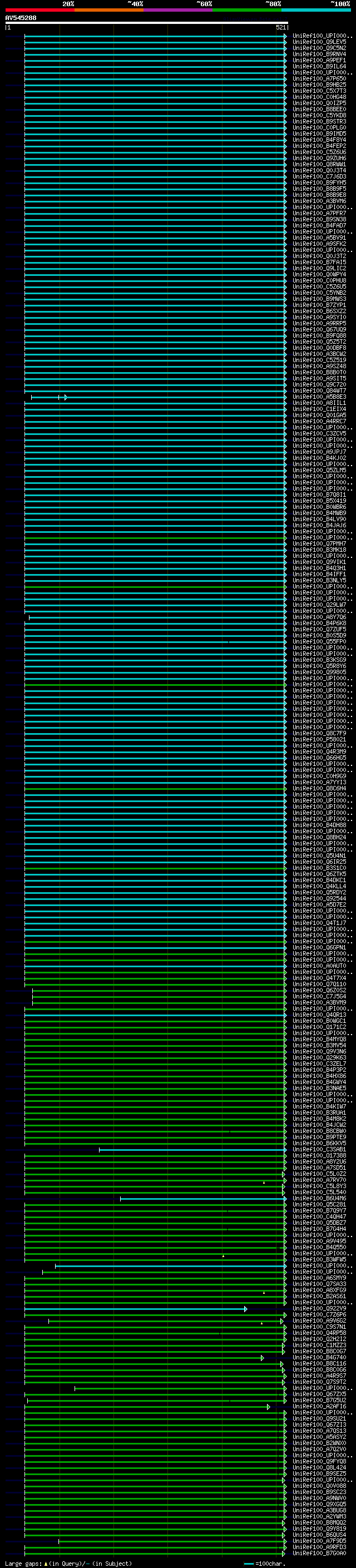This screenshot has width=356, height=1568.
Task: Select subject label UniRef100_Q29LW7
Action: click(x=319, y=605)
